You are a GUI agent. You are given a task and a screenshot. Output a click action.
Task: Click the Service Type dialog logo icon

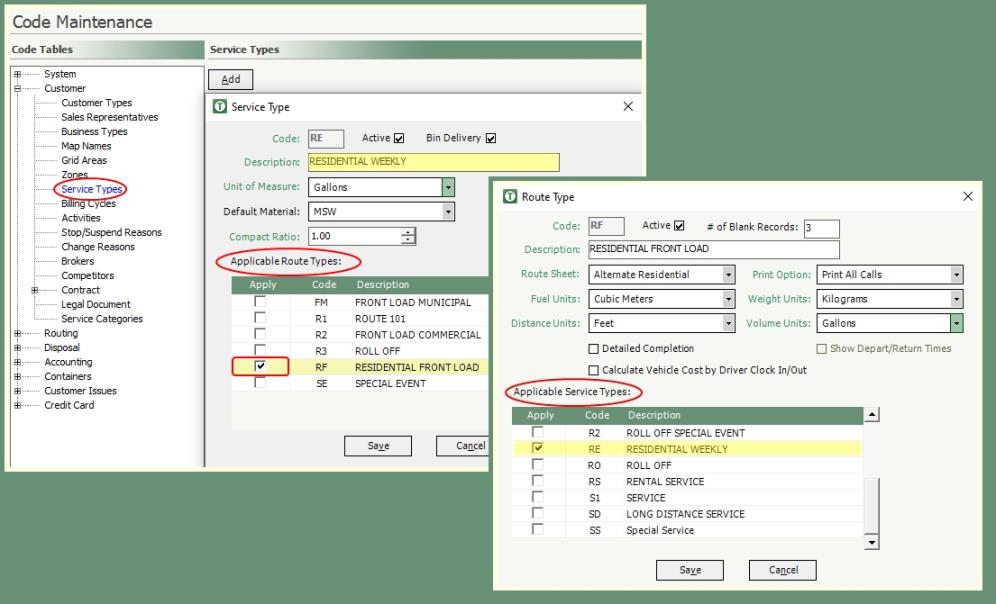click(220, 107)
